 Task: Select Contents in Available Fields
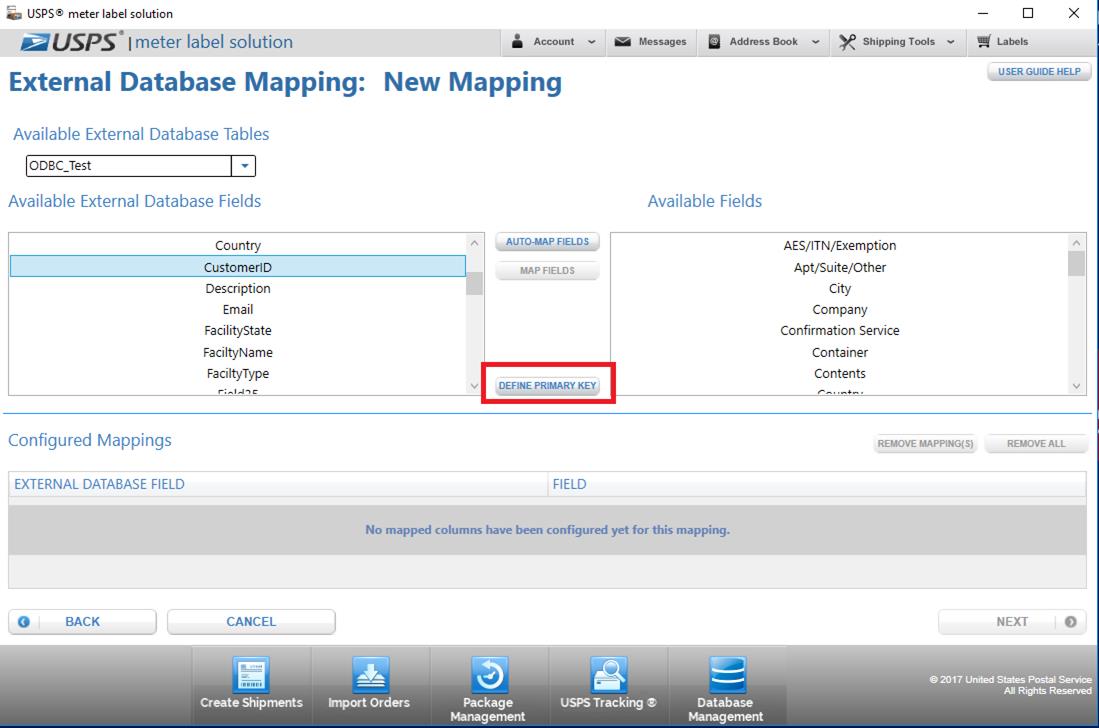pos(840,373)
